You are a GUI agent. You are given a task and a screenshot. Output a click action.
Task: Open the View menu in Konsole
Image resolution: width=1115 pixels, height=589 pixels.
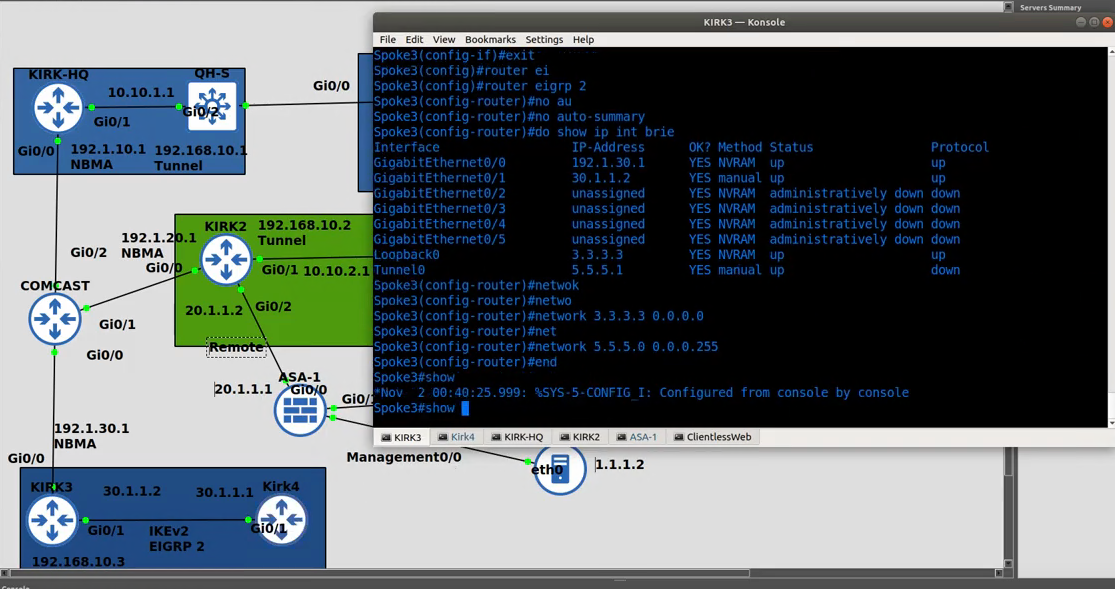tap(443, 39)
